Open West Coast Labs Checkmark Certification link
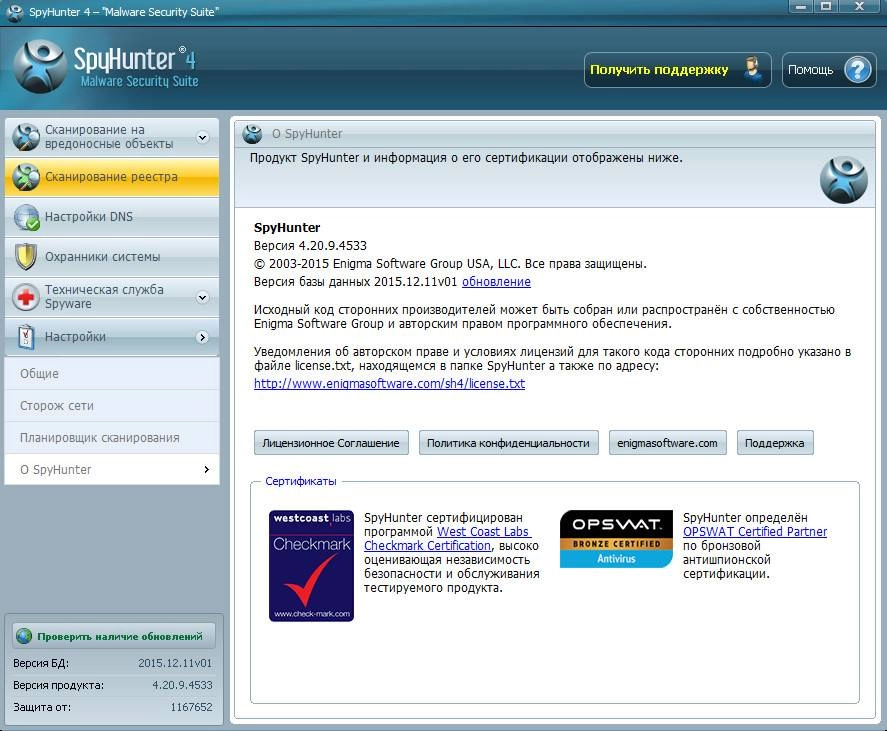 click(x=447, y=539)
